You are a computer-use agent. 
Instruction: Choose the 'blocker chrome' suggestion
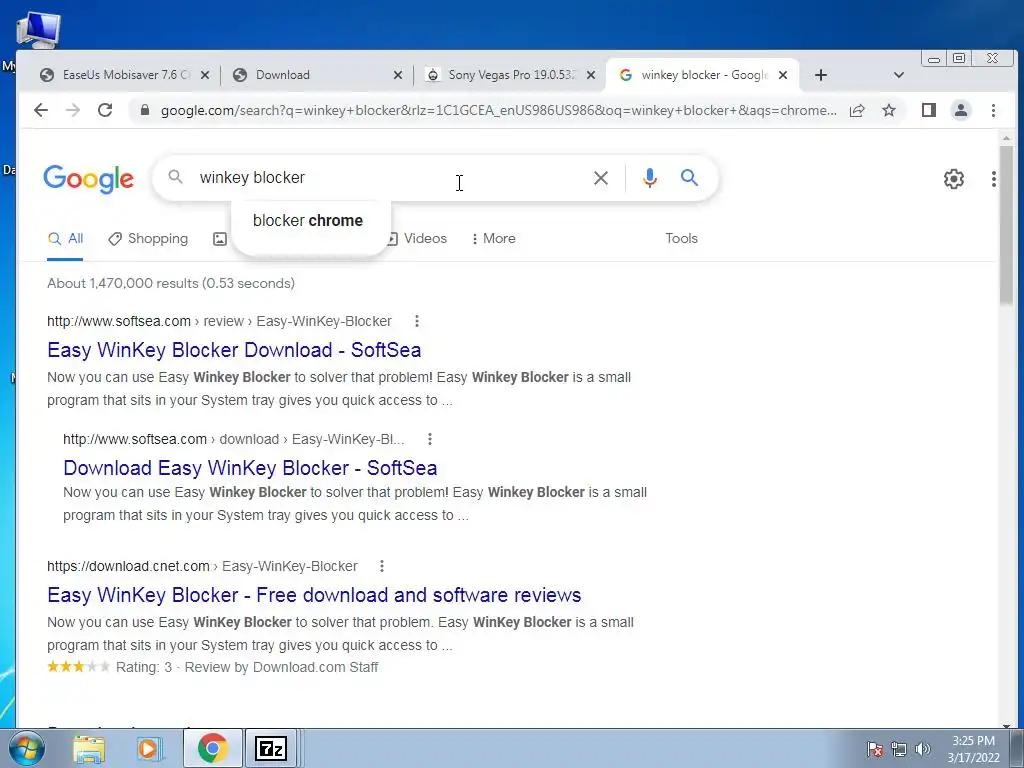(x=308, y=221)
